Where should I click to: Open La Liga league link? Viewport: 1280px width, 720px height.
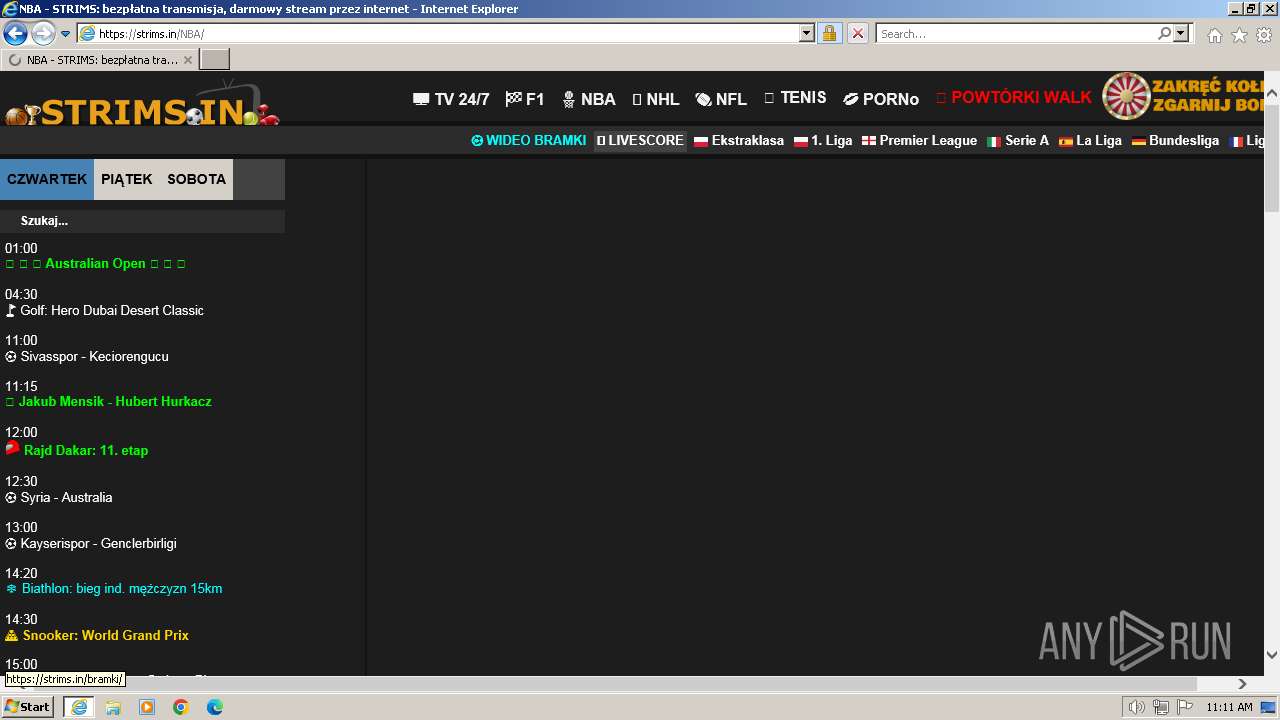tap(1090, 141)
